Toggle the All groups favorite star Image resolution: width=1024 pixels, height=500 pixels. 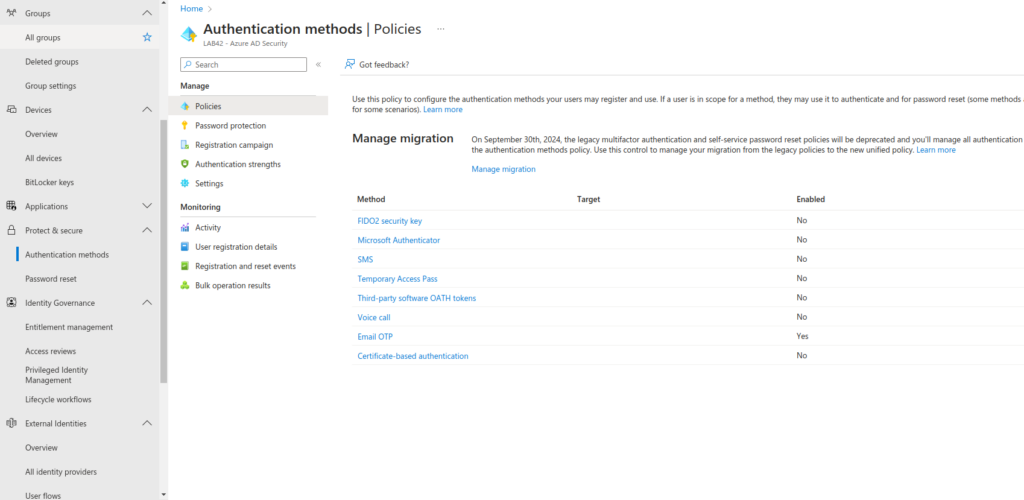(x=147, y=37)
